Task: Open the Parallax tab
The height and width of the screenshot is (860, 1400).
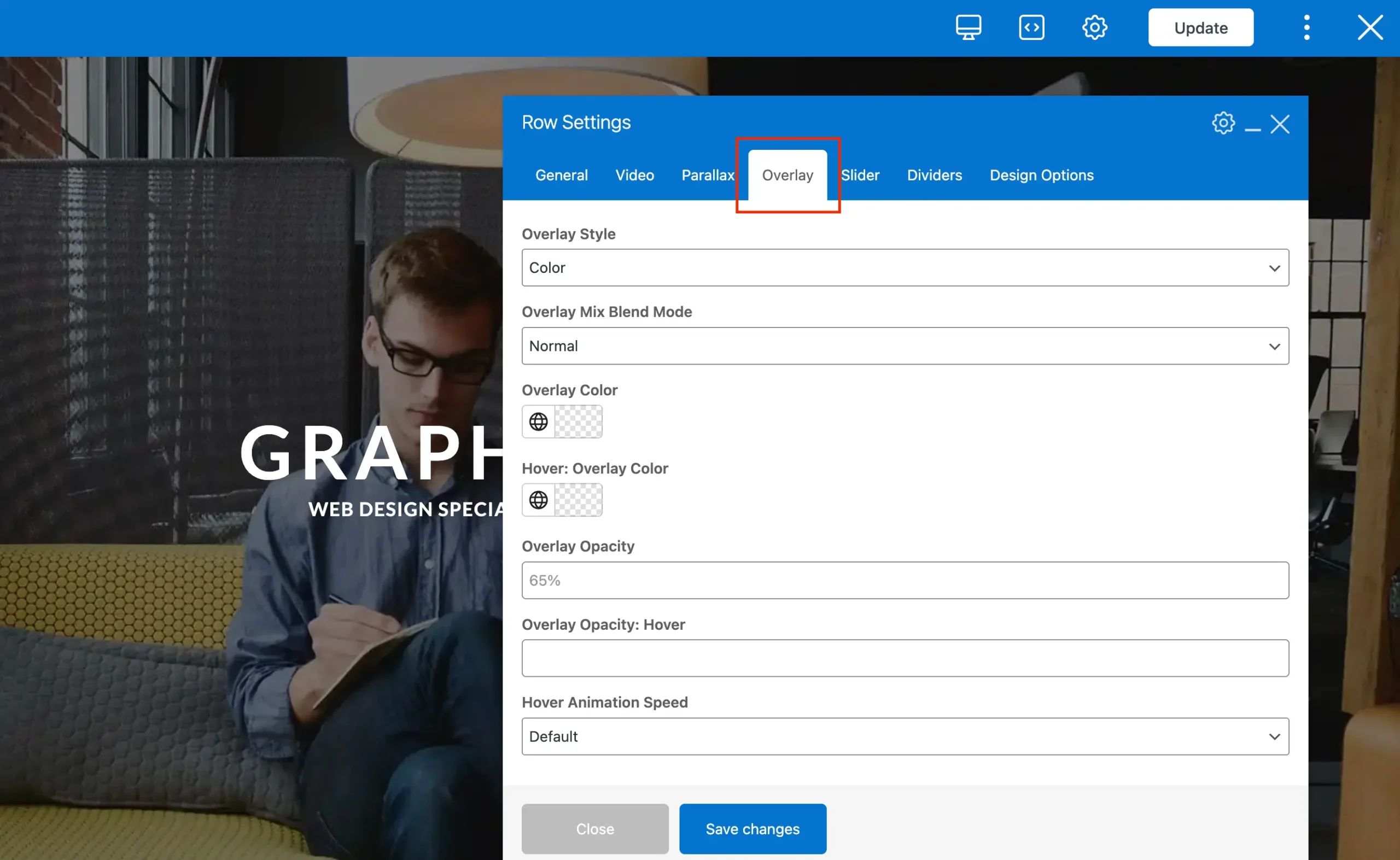Action: [707, 175]
